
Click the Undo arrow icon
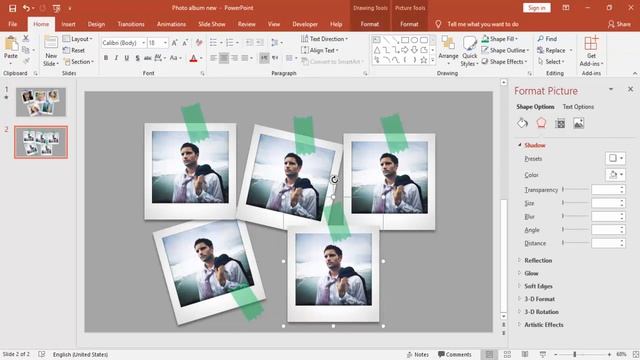[x=26, y=8]
